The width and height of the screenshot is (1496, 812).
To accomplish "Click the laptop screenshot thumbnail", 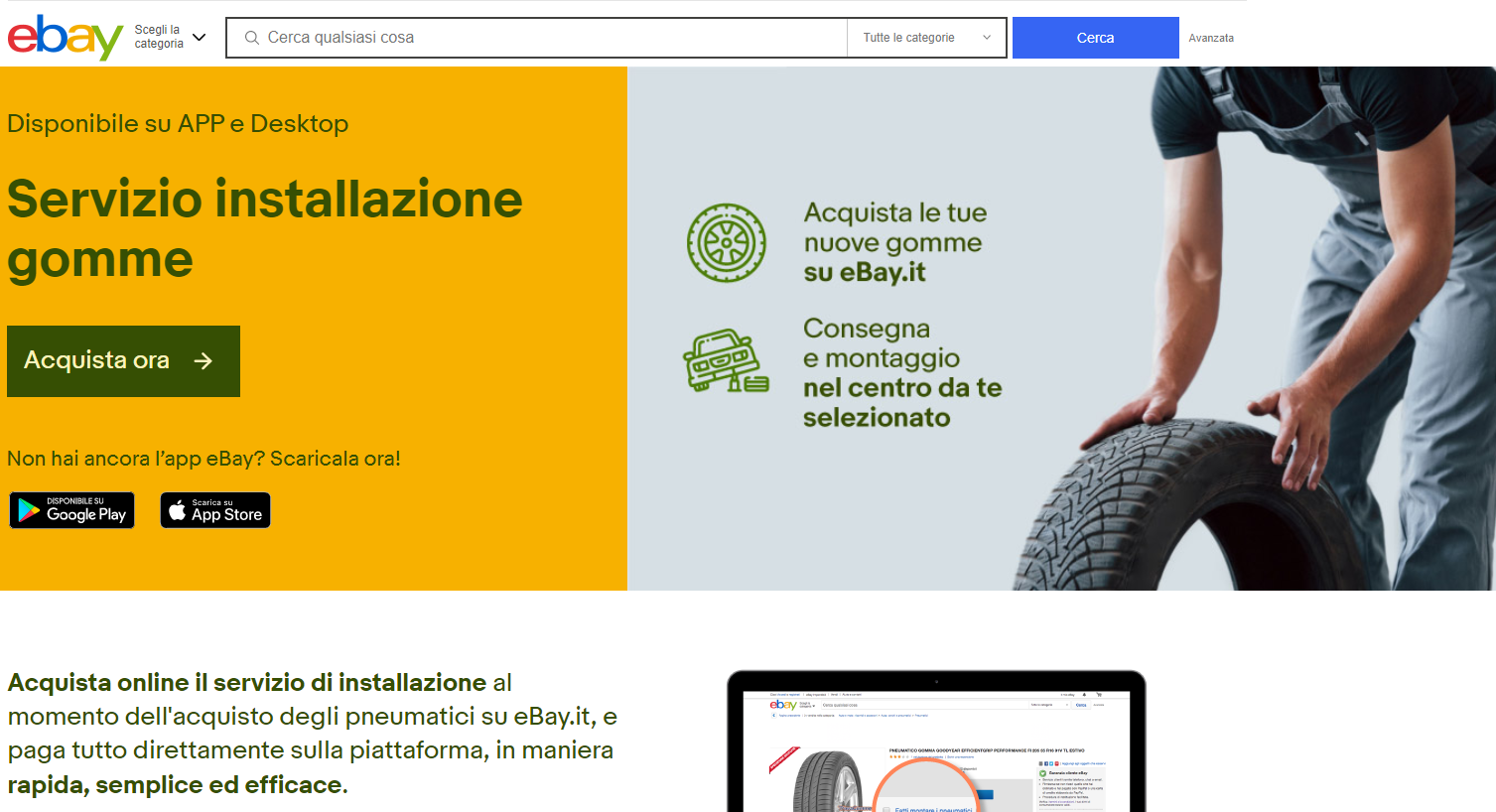I will click(936, 742).
